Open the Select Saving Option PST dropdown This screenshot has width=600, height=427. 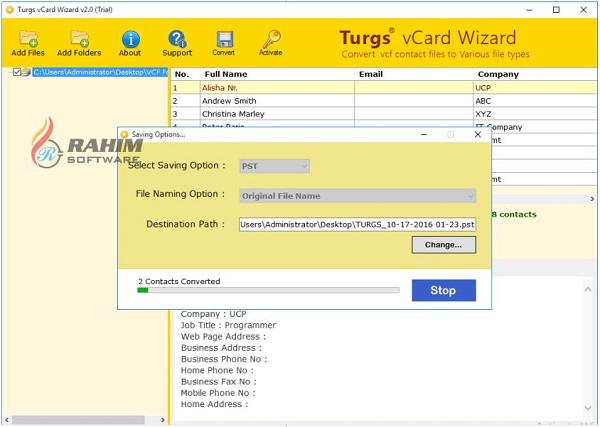point(274,166)
